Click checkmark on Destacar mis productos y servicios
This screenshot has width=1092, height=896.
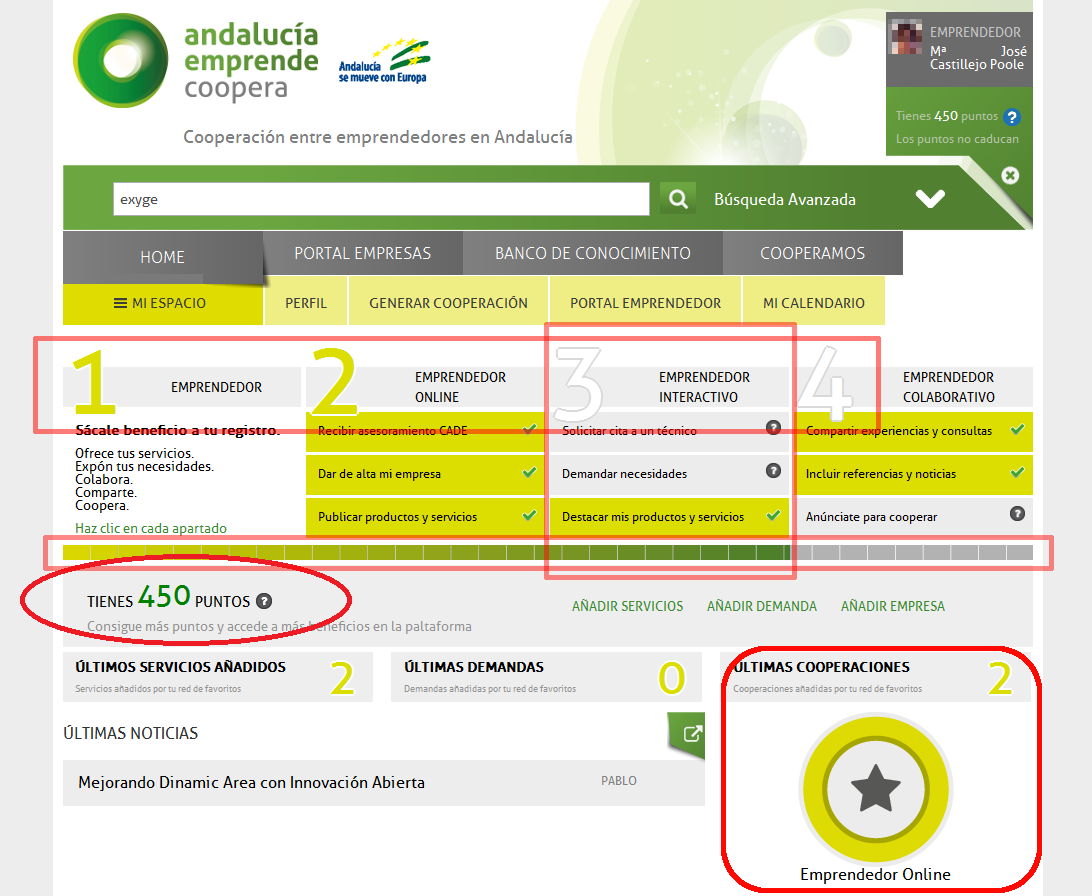tap(773, 515)
